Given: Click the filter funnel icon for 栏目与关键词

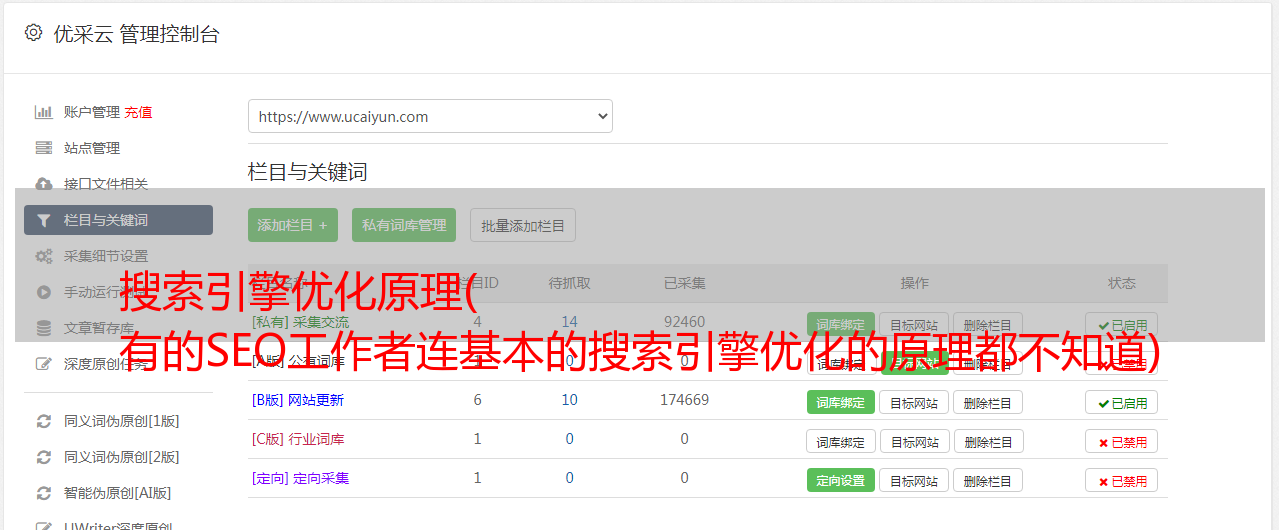Looking at the screenshot, I should pyautogui.click(x=44, y=220).
